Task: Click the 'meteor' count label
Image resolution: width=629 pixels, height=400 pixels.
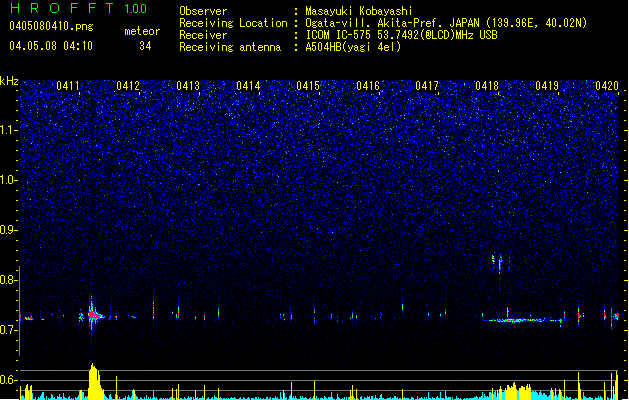Action: point(142,31)
